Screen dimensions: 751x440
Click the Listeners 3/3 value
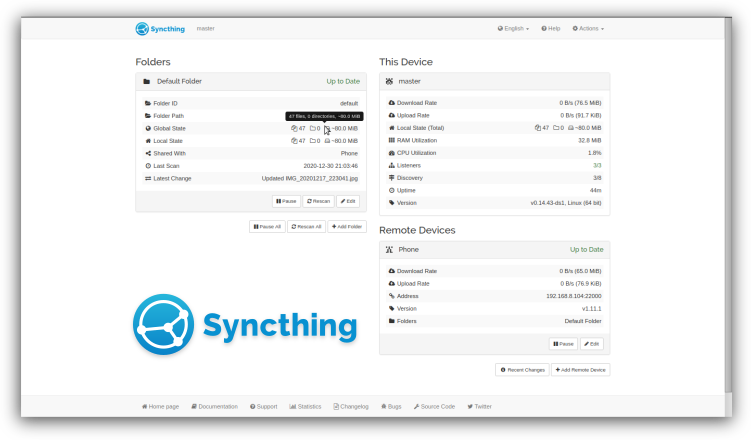point(597,165)
